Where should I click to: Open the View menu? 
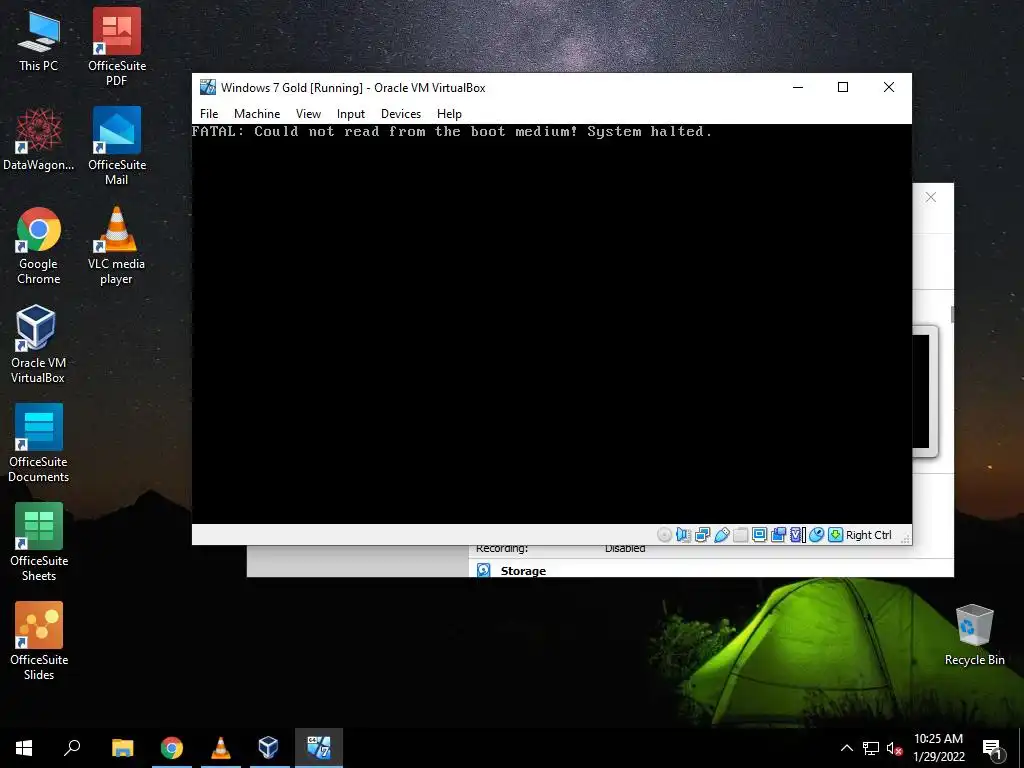[308, 114]
